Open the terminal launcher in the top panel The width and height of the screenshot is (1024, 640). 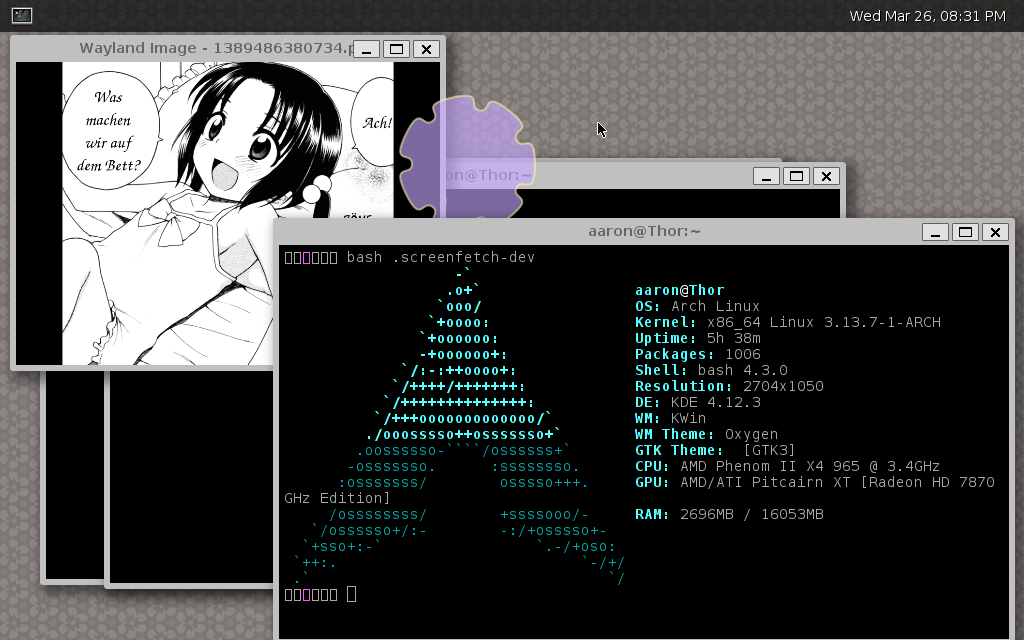22,15
